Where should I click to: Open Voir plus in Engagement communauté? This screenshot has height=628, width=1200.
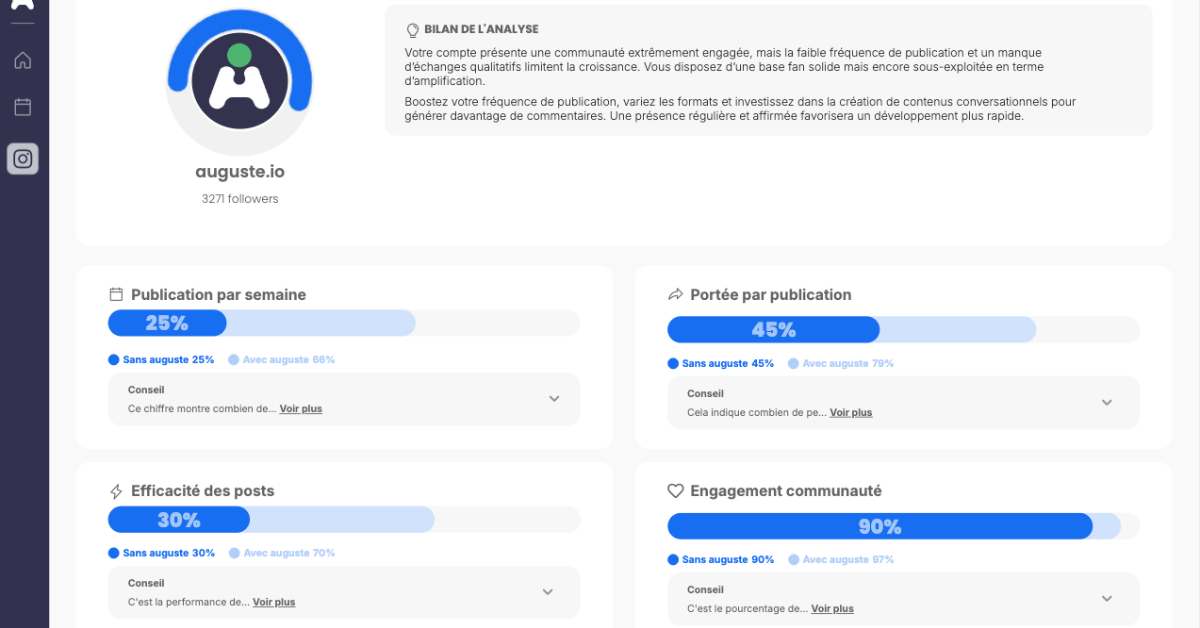[x=832, y=608]
